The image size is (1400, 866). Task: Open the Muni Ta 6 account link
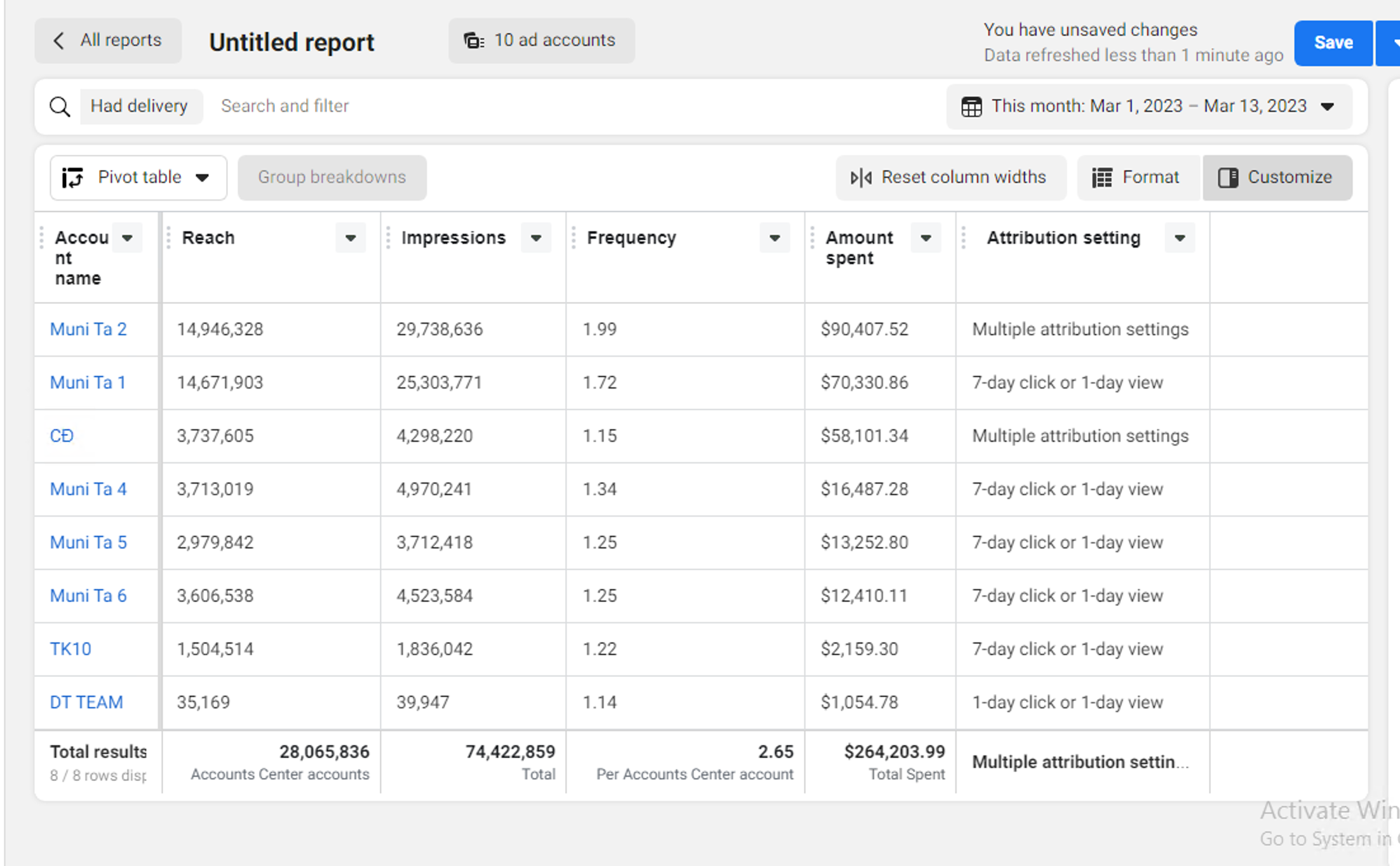pos(88,596)
